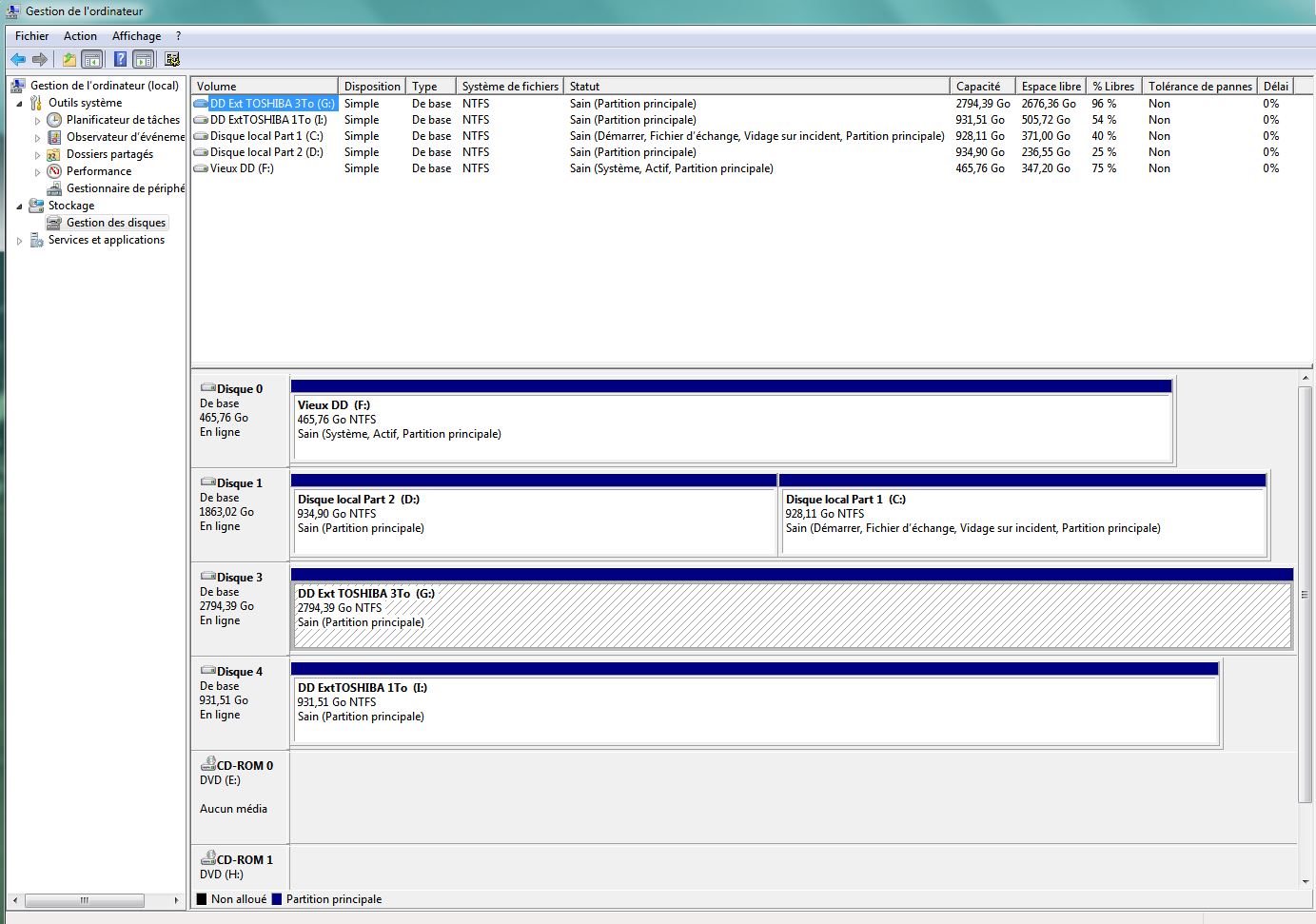This screenshot has height=924, width=1316.
Task: Click the blue Help question mark icon
Action: click(x=120, y=59)
